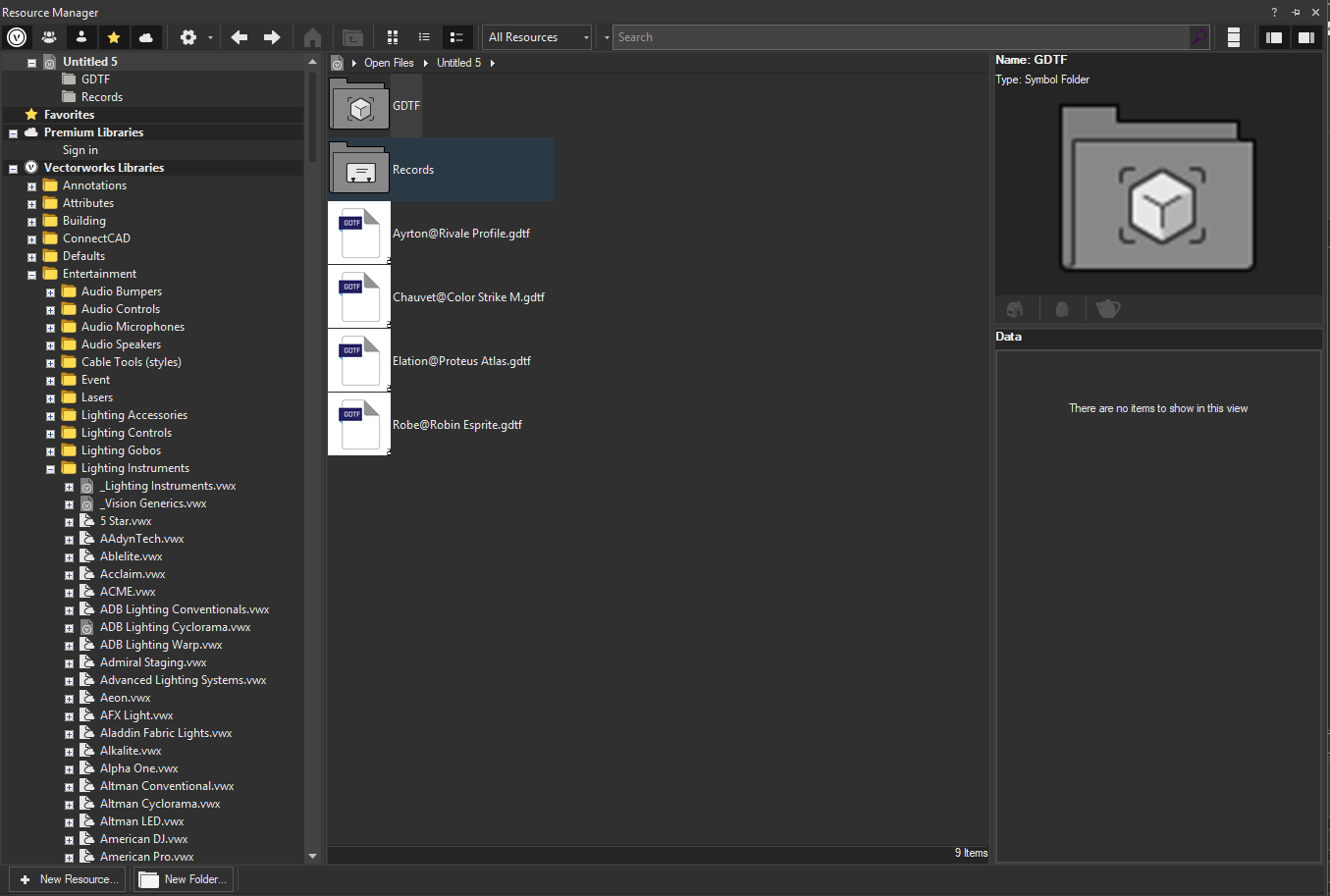Go forward with the right arrow
This screenshot has width=1330, height=896.
click(x=272, y=37)
